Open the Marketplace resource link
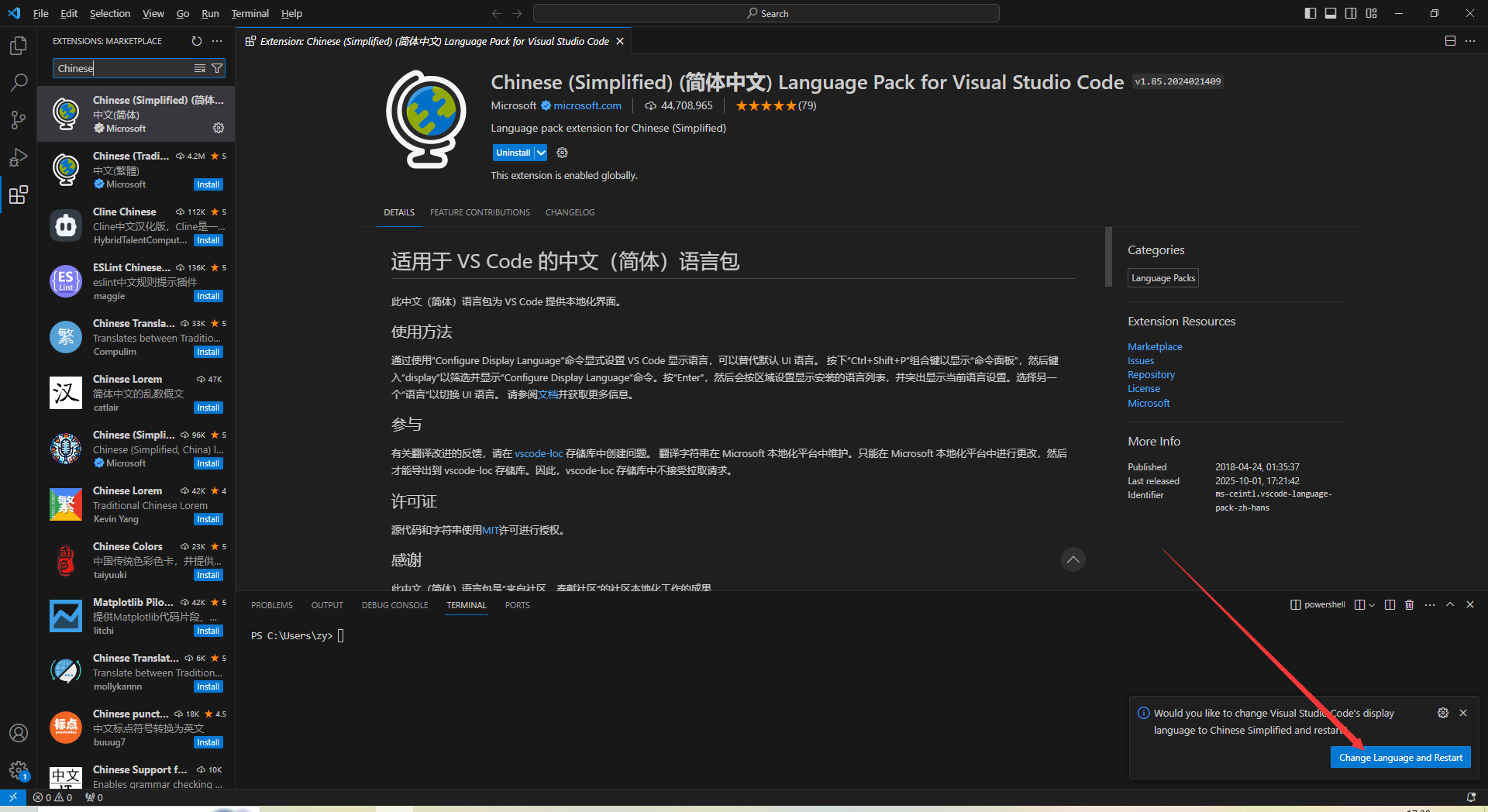Image resolution: width=1488 pixels, height=812 pixels. [x=1155, y=346]
